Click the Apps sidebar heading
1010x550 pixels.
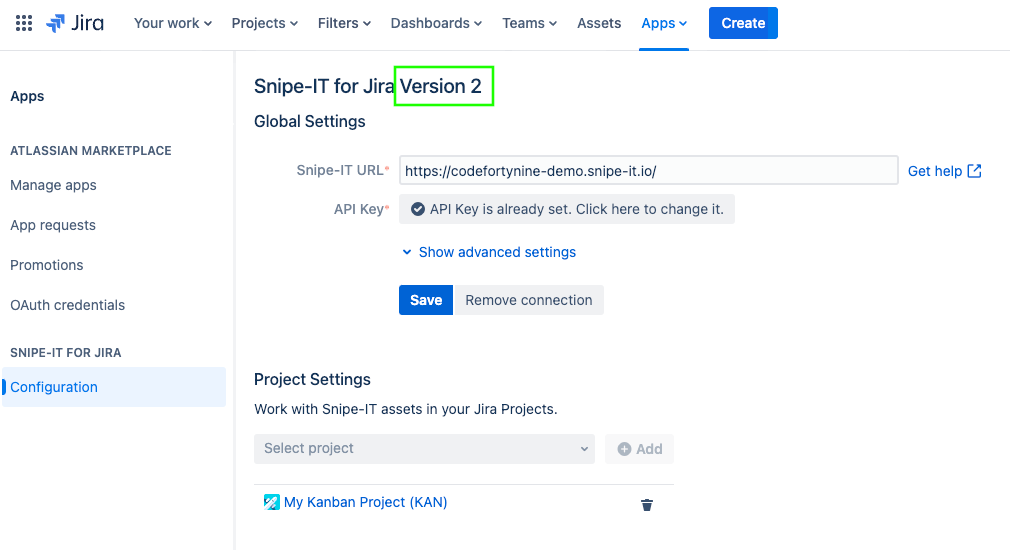[27, 97]
